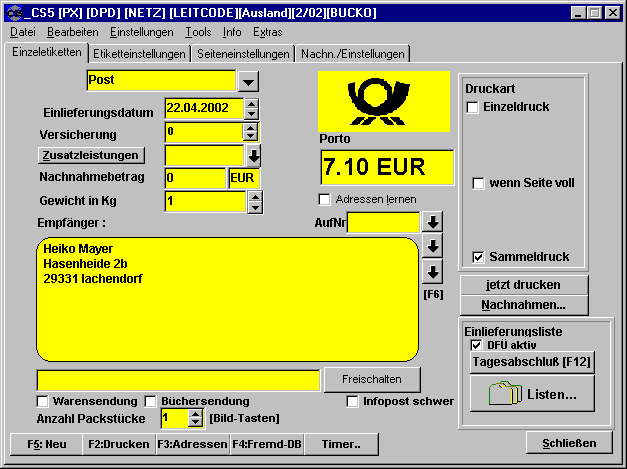
Task: Click the Freischalten button
Action: point(372,379)
